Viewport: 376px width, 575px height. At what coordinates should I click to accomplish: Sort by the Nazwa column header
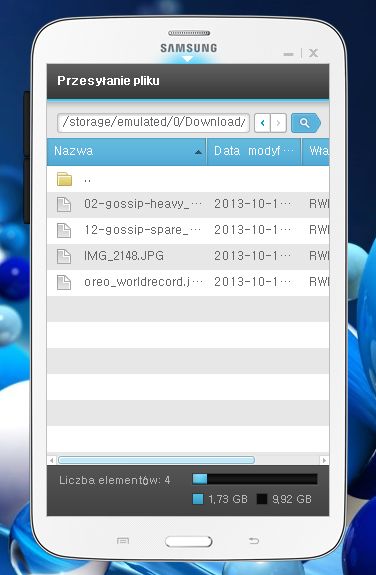pyautogui.click(x=127, y=151)
